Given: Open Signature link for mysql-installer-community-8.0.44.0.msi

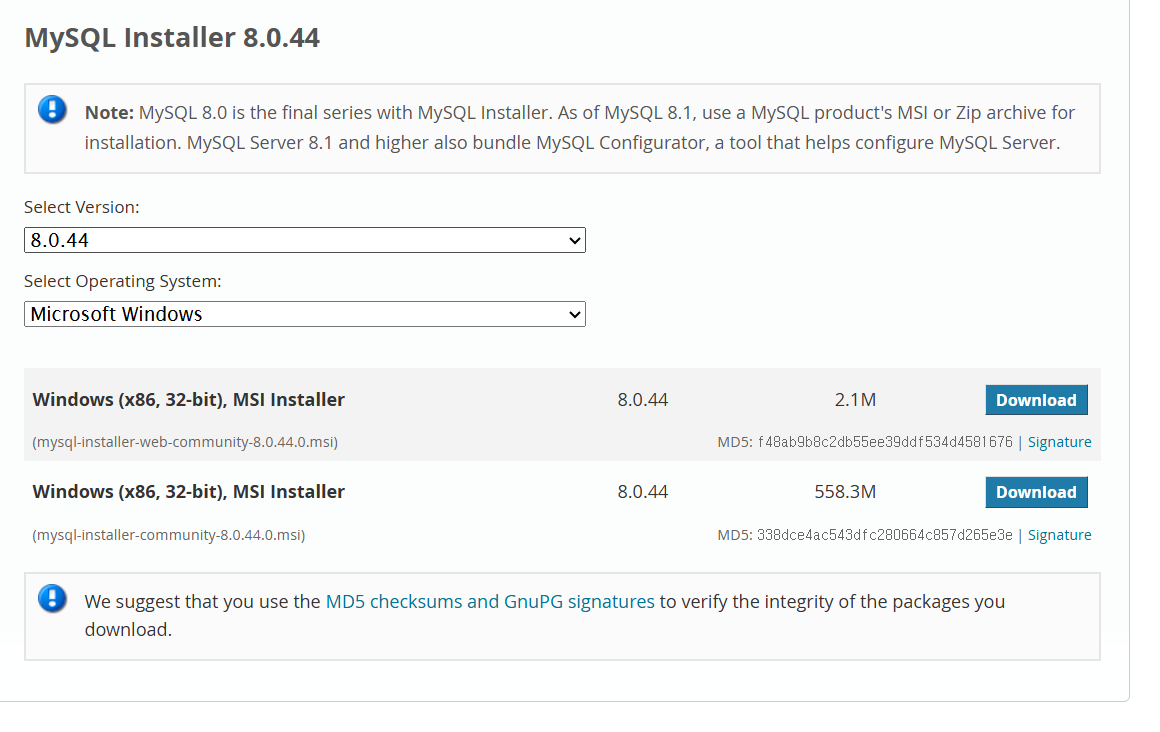Looking at the screenshot, I should tap(1059, 534).
